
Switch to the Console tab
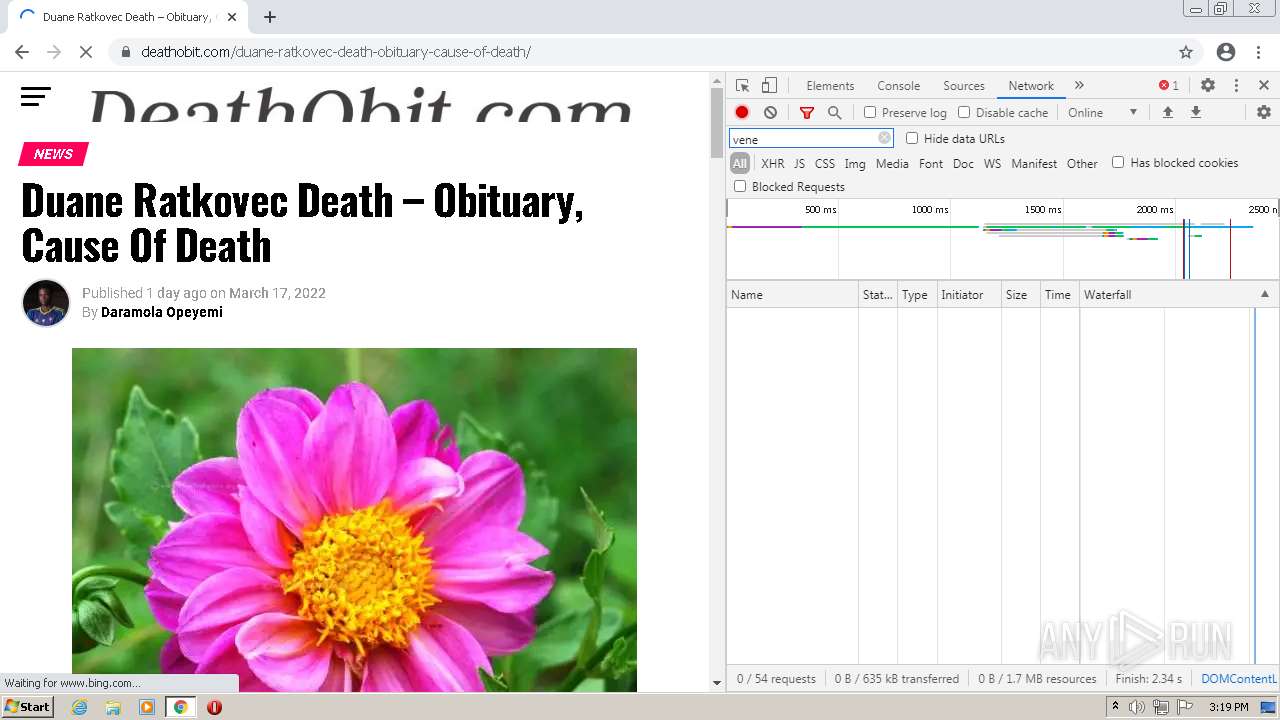pos(898,86)
